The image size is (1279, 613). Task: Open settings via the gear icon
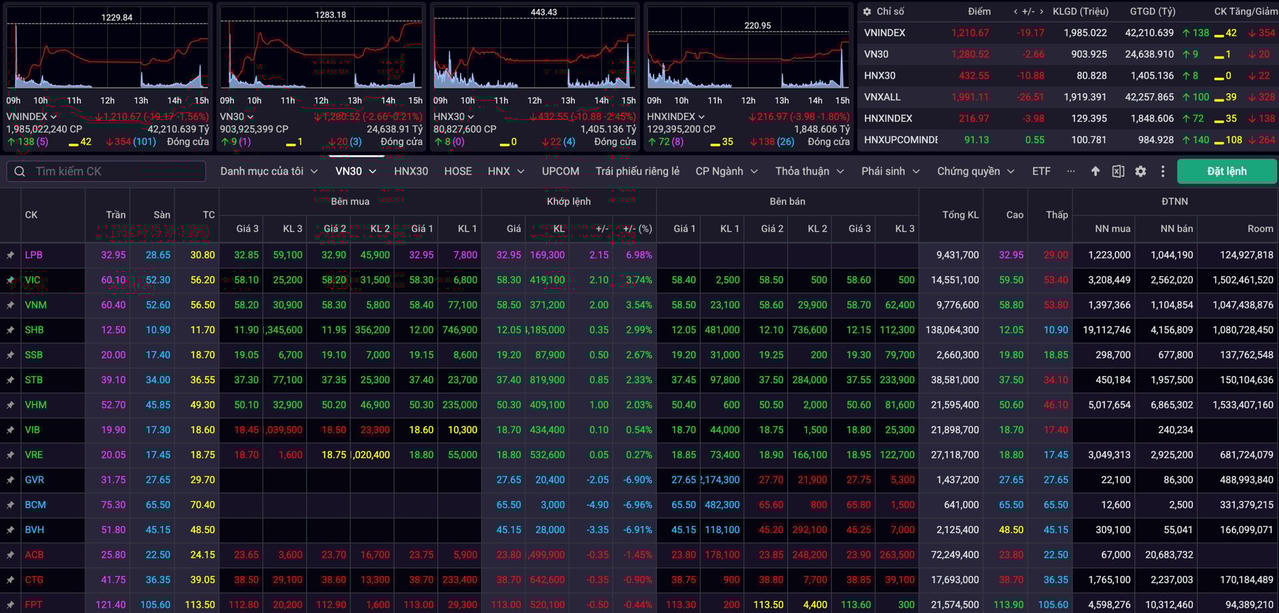click(x=1140, y=171)
